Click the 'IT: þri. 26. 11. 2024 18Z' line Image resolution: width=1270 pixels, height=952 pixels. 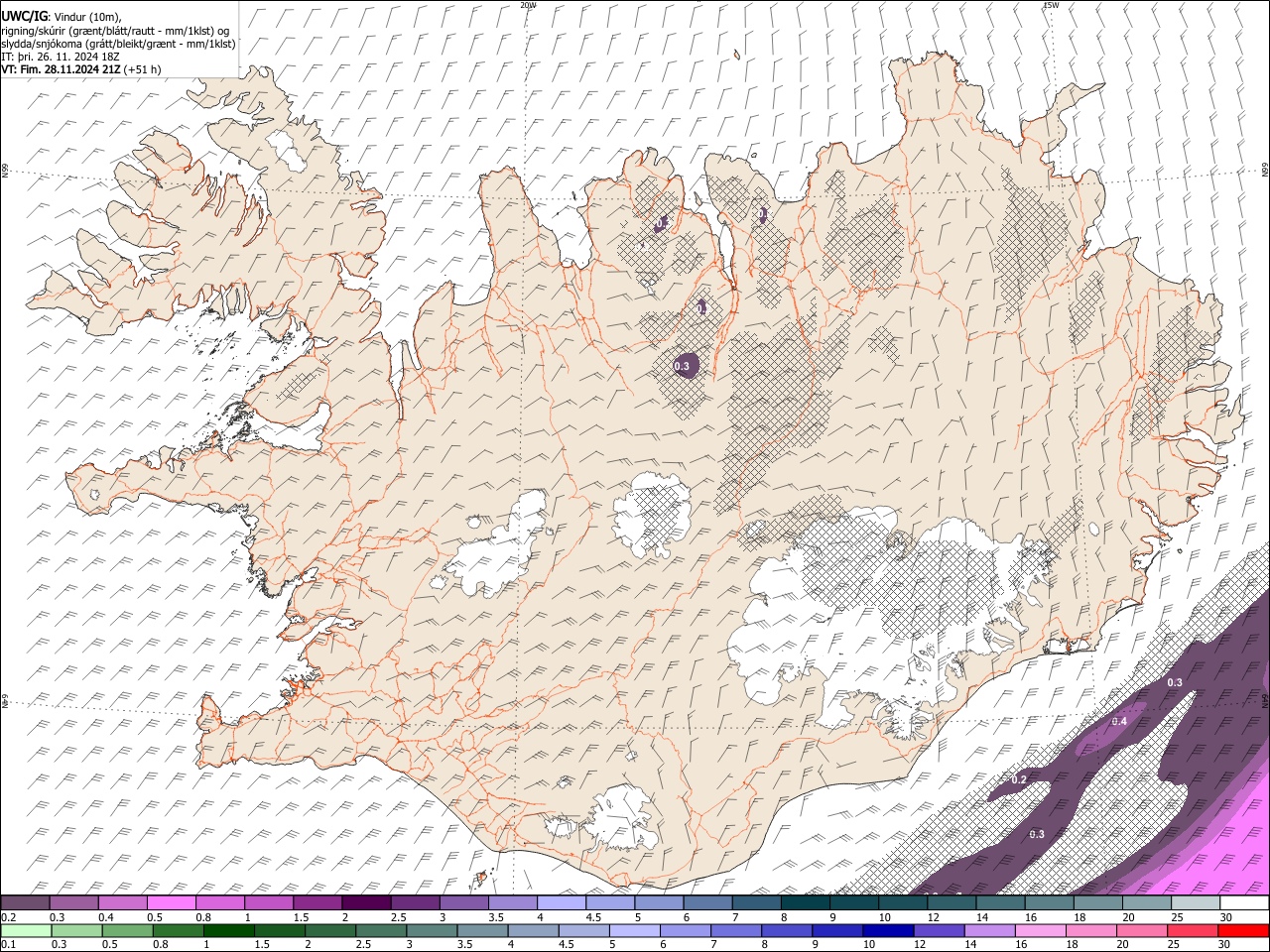(x=62, y=57)
